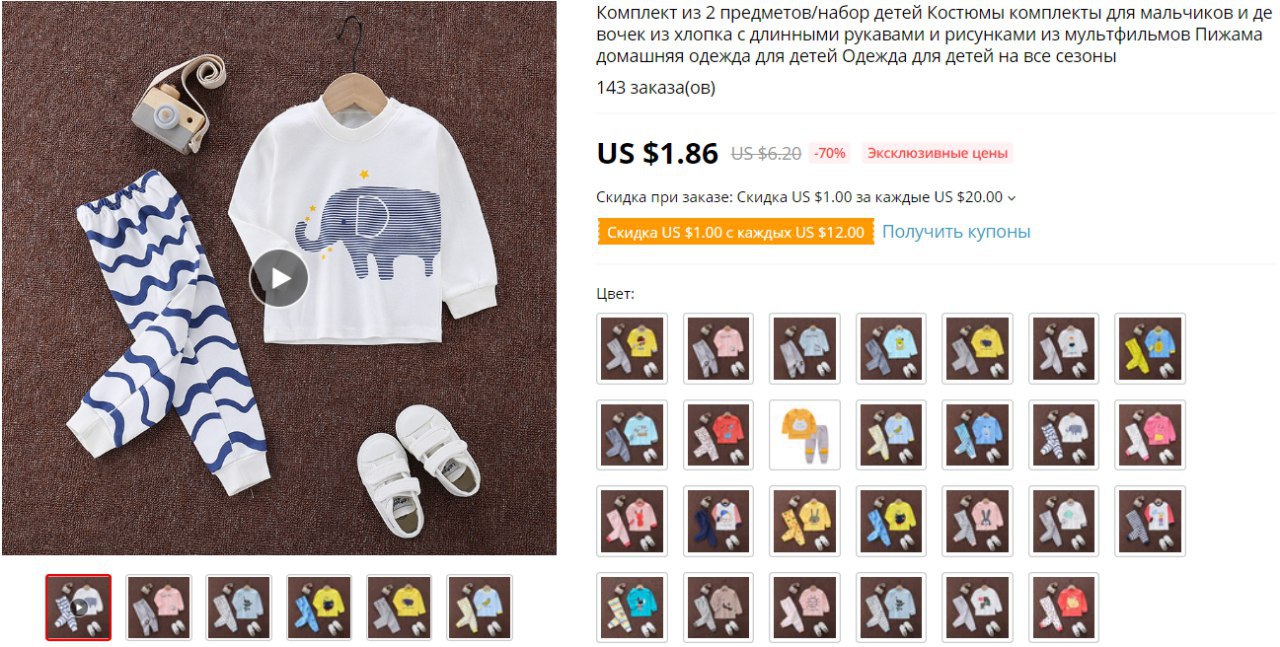
Task: Select the turquoise shirt with rainbow striped pants
Action: point(633,607)
